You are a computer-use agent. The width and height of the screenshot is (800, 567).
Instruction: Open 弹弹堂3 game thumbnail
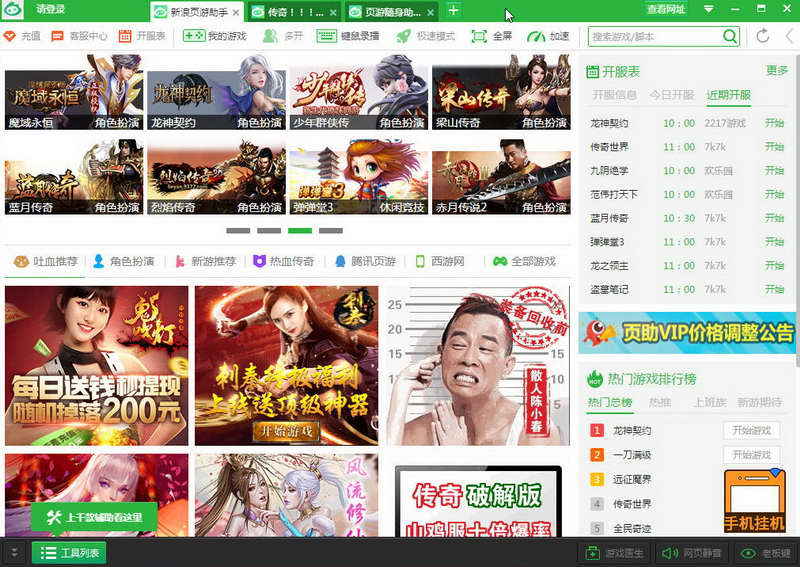tap(359, 177)
